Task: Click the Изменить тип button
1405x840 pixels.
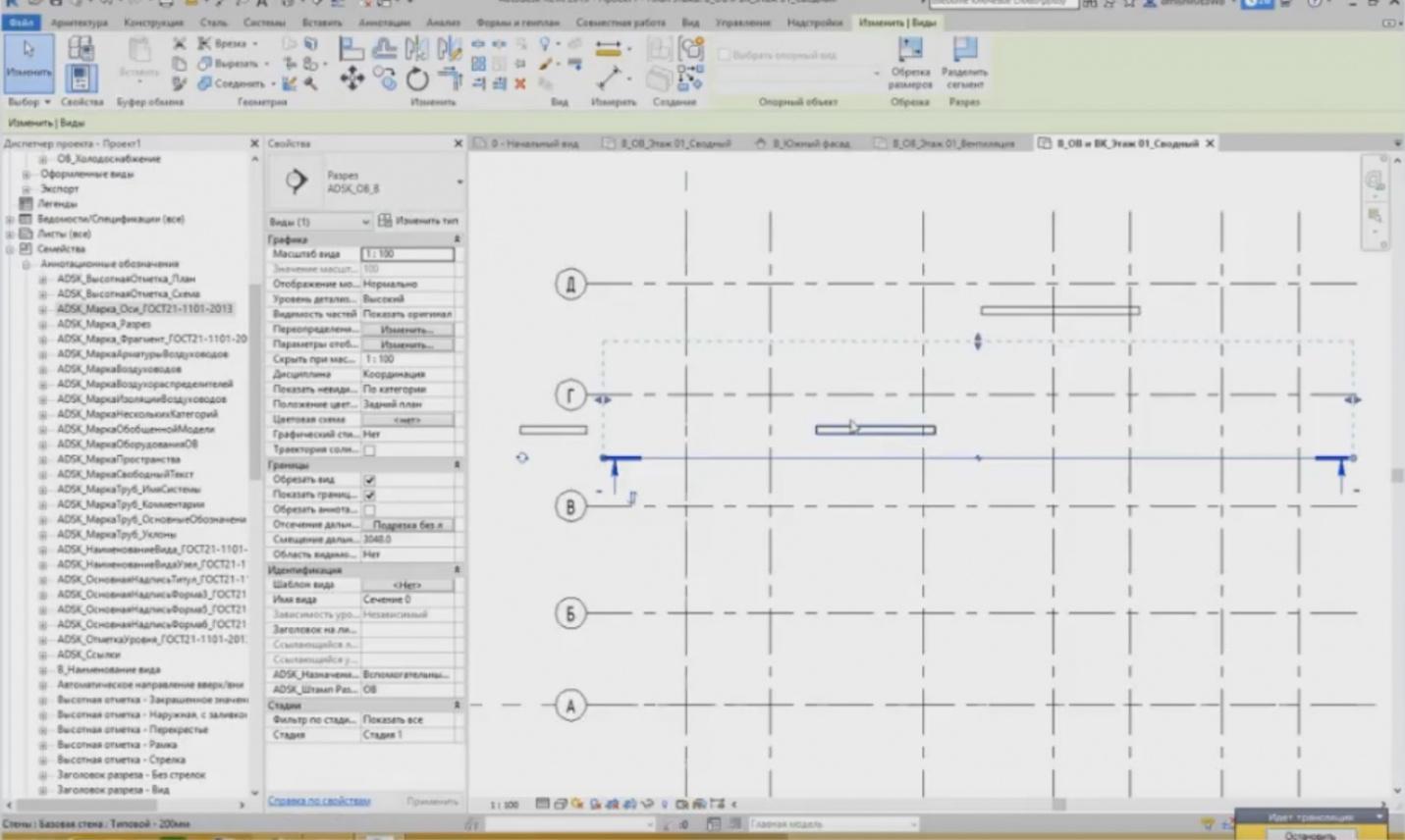Action: tap(419, 221)
